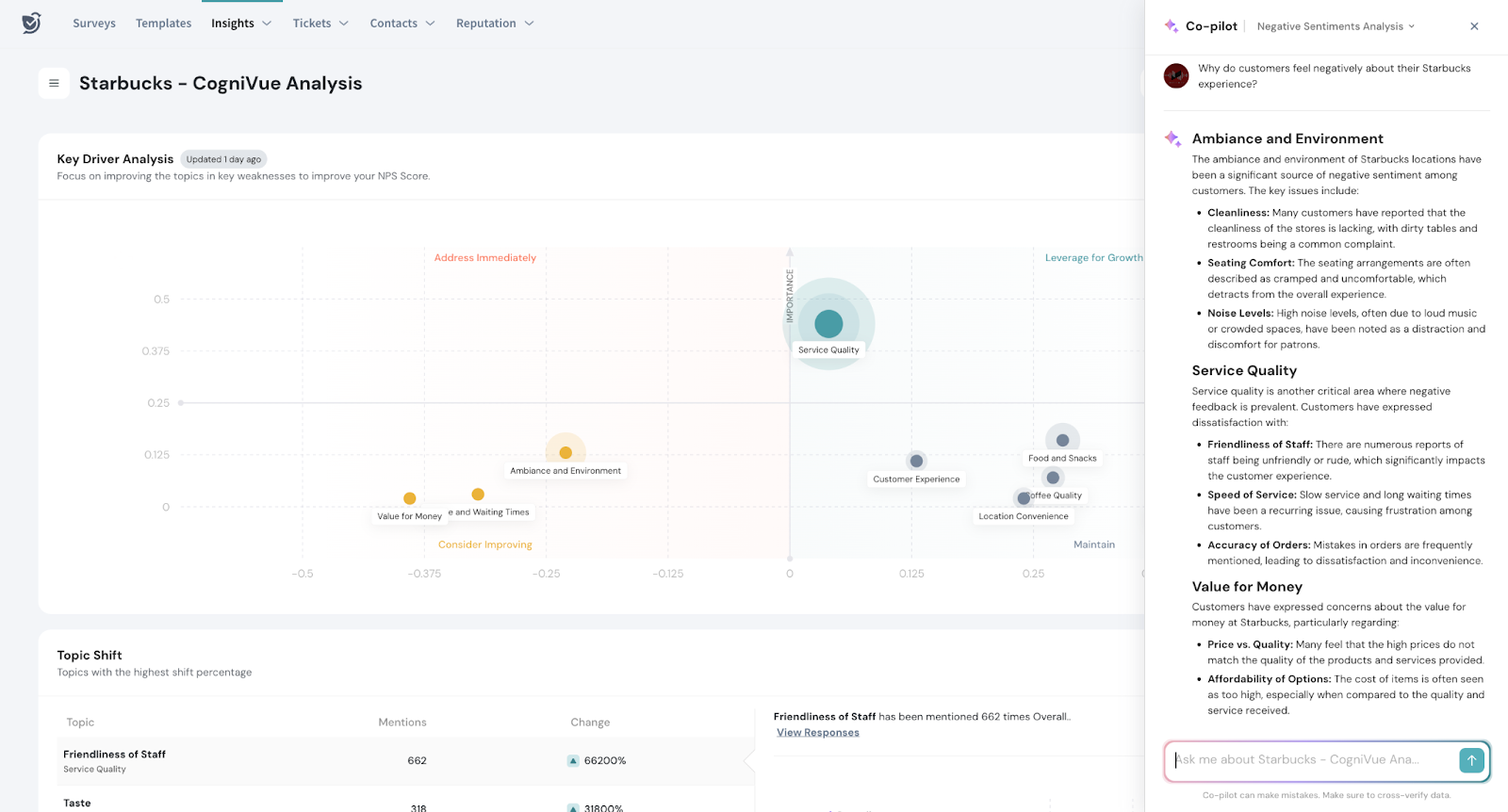Focus the Ask me about Starbucks input
1508x812 pixels.
pyautogui.click(x=1310, y=760)
